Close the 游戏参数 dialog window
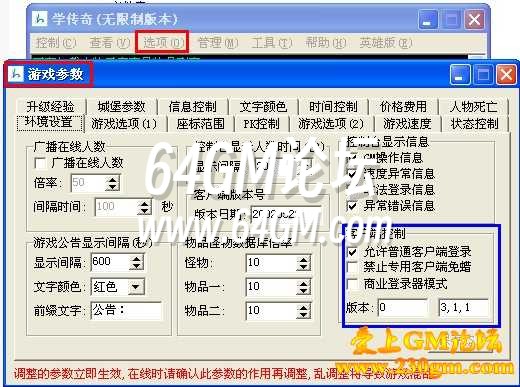This screenshot has height=387, width=520. (506, 74)
